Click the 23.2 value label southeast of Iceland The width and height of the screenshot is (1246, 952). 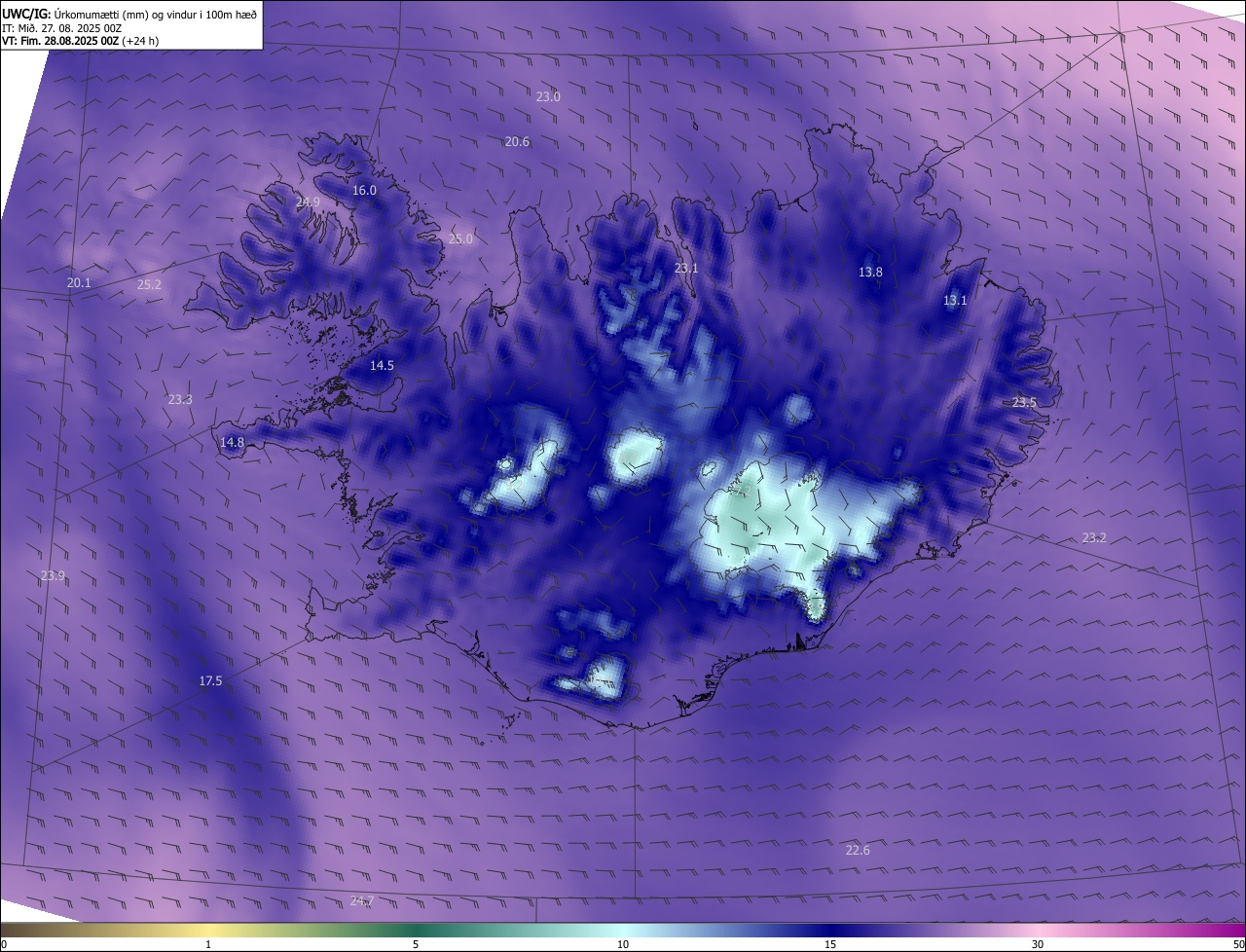tap(1094, 537)
